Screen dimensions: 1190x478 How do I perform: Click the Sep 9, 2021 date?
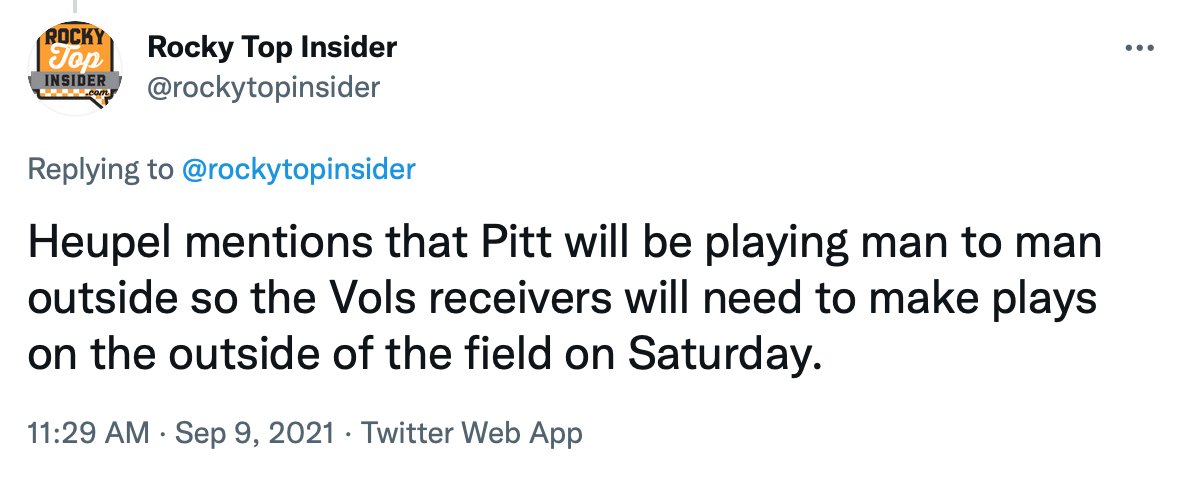point(256,434)
